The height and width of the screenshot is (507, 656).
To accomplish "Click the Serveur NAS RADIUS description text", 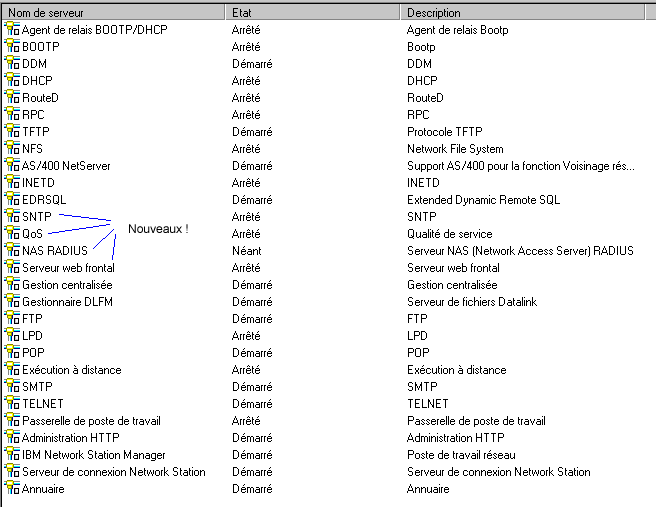I will point(520,251).
